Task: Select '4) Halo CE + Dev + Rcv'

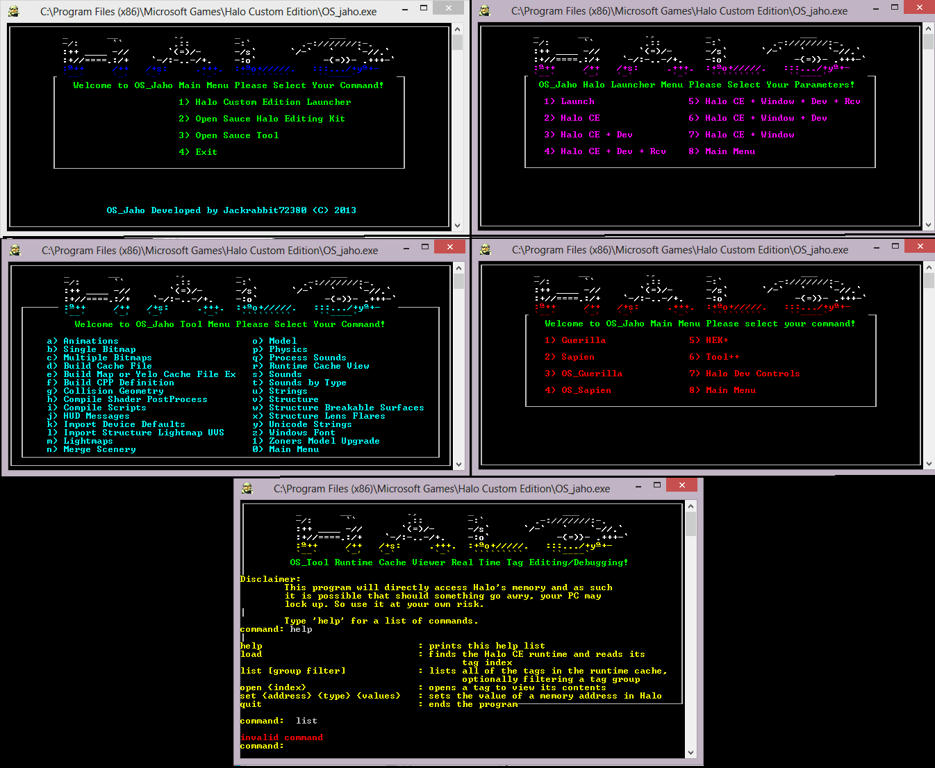Action: [605, 151]
